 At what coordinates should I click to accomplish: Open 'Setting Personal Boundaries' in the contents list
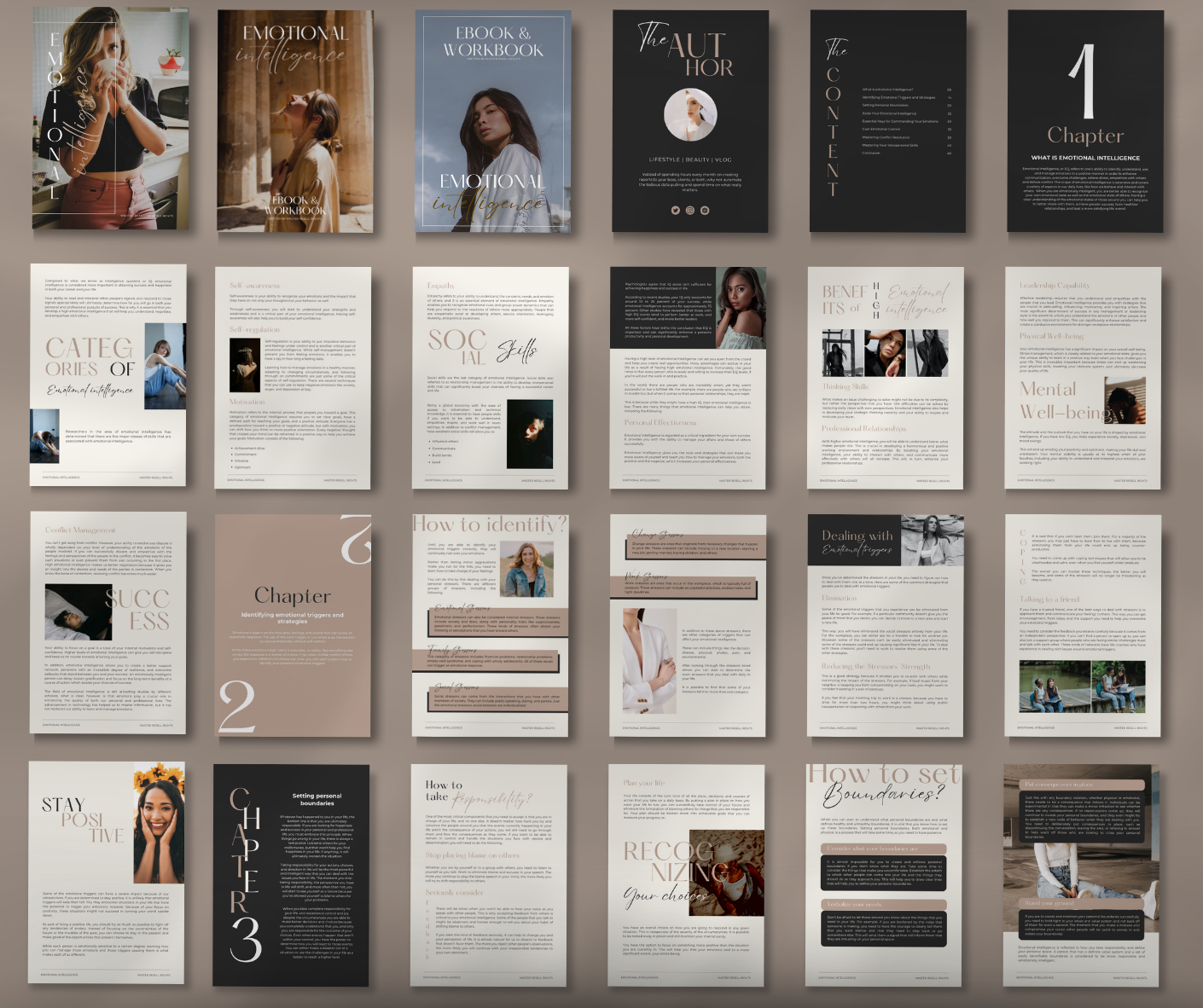[885, 106]
